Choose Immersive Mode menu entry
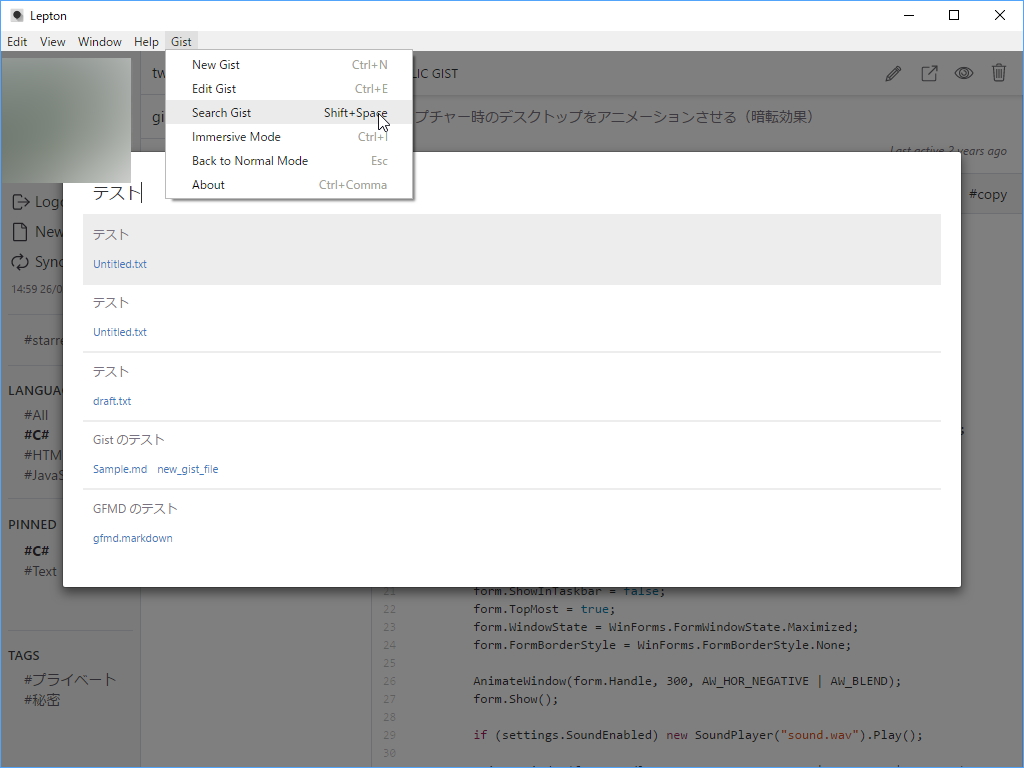Screen dimensions: 1024x768 (x=289, y=136)
